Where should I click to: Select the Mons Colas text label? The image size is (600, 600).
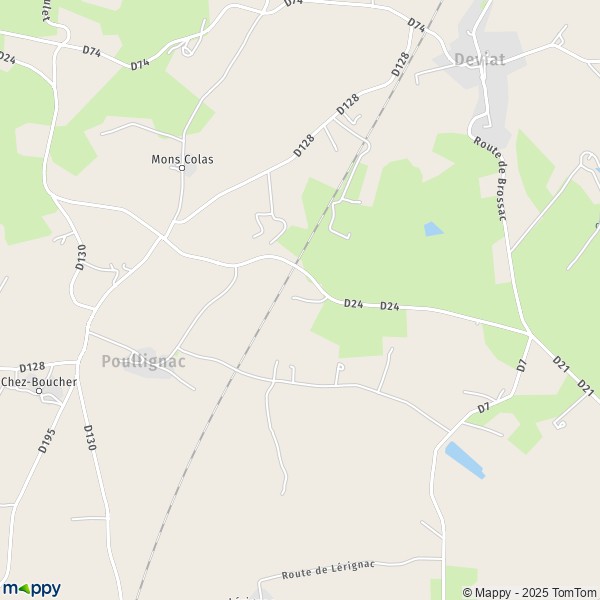pyautogui.click(x=182, y=159)
